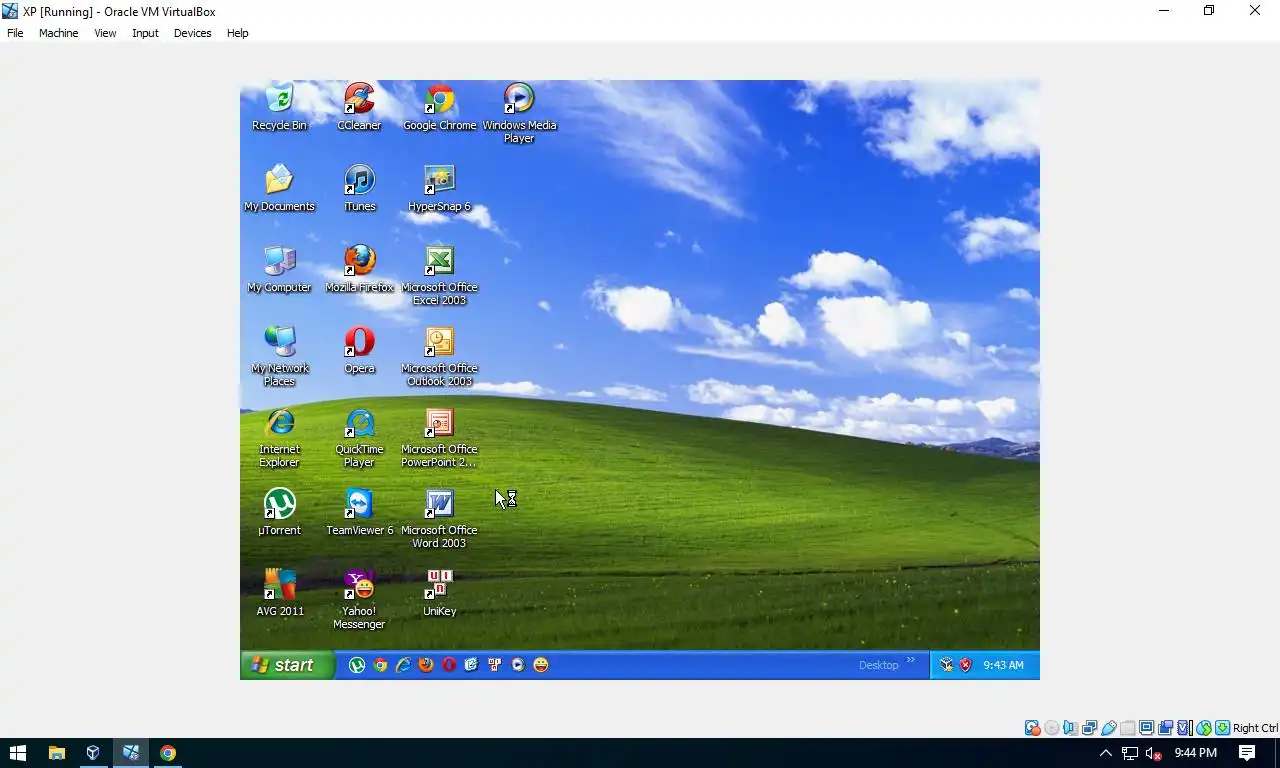Click the VirtualBox mouse integration indicator
This screenshot has height=768, width=1280.
click(1204, 728)
